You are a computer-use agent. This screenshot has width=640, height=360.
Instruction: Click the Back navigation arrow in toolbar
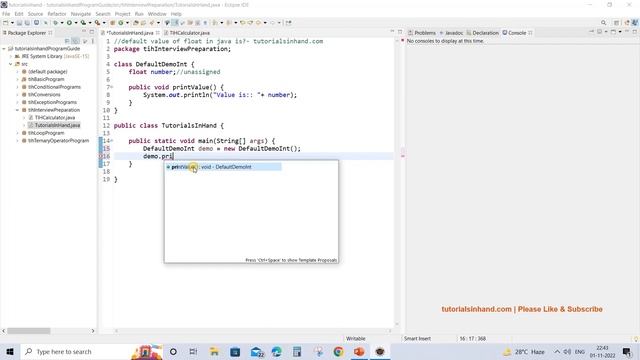coord(258,23)
